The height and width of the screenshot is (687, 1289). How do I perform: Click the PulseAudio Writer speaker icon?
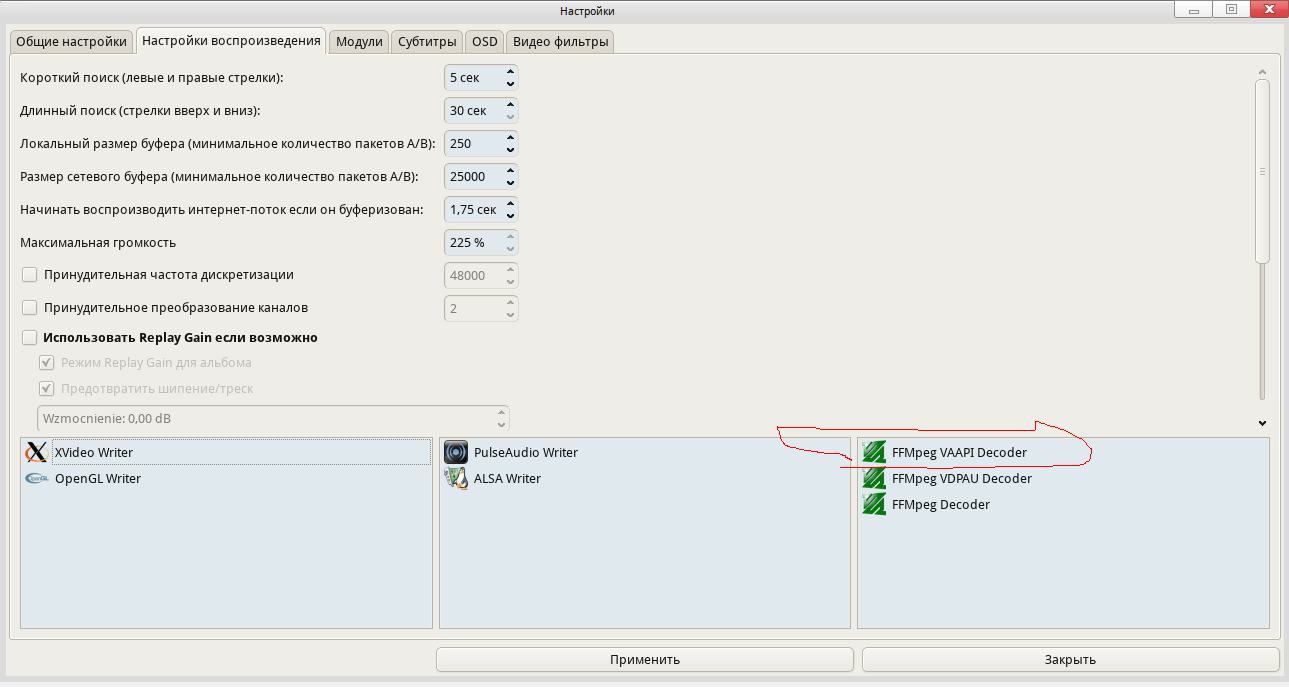pos(456,452)
